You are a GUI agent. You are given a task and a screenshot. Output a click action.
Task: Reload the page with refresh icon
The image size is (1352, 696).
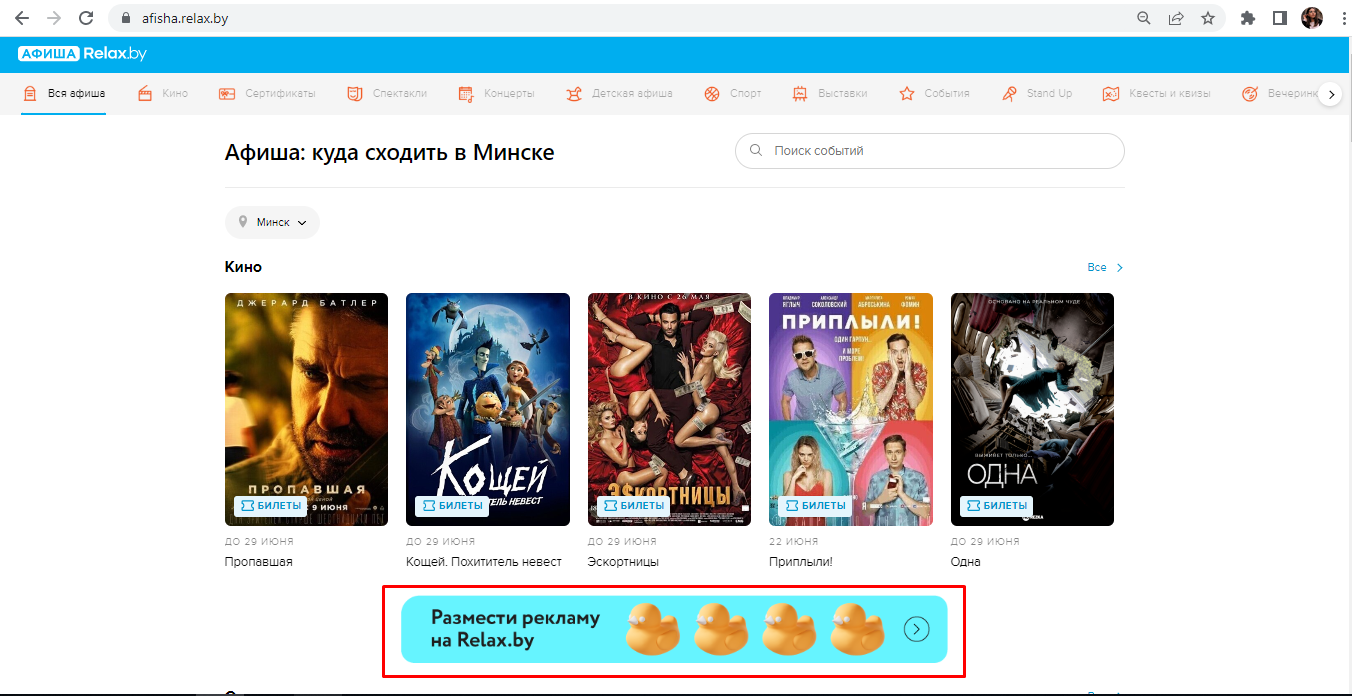86,18
